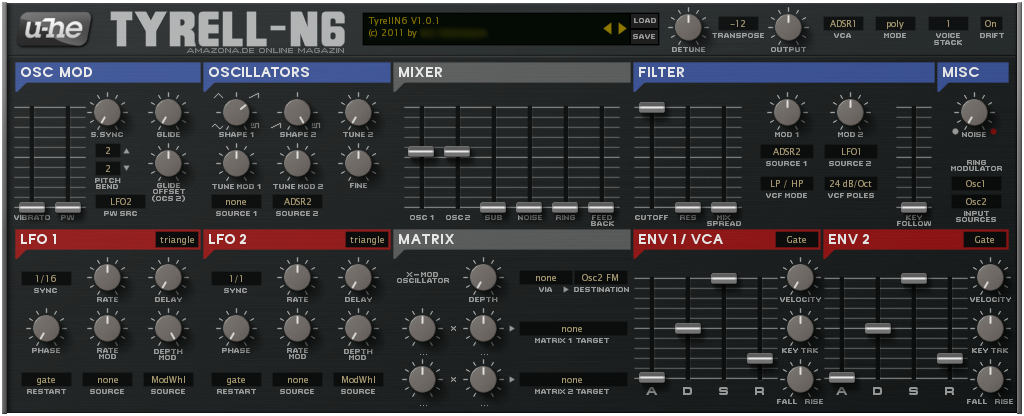Click the OSC 1 mixer fader

[421, 152]
